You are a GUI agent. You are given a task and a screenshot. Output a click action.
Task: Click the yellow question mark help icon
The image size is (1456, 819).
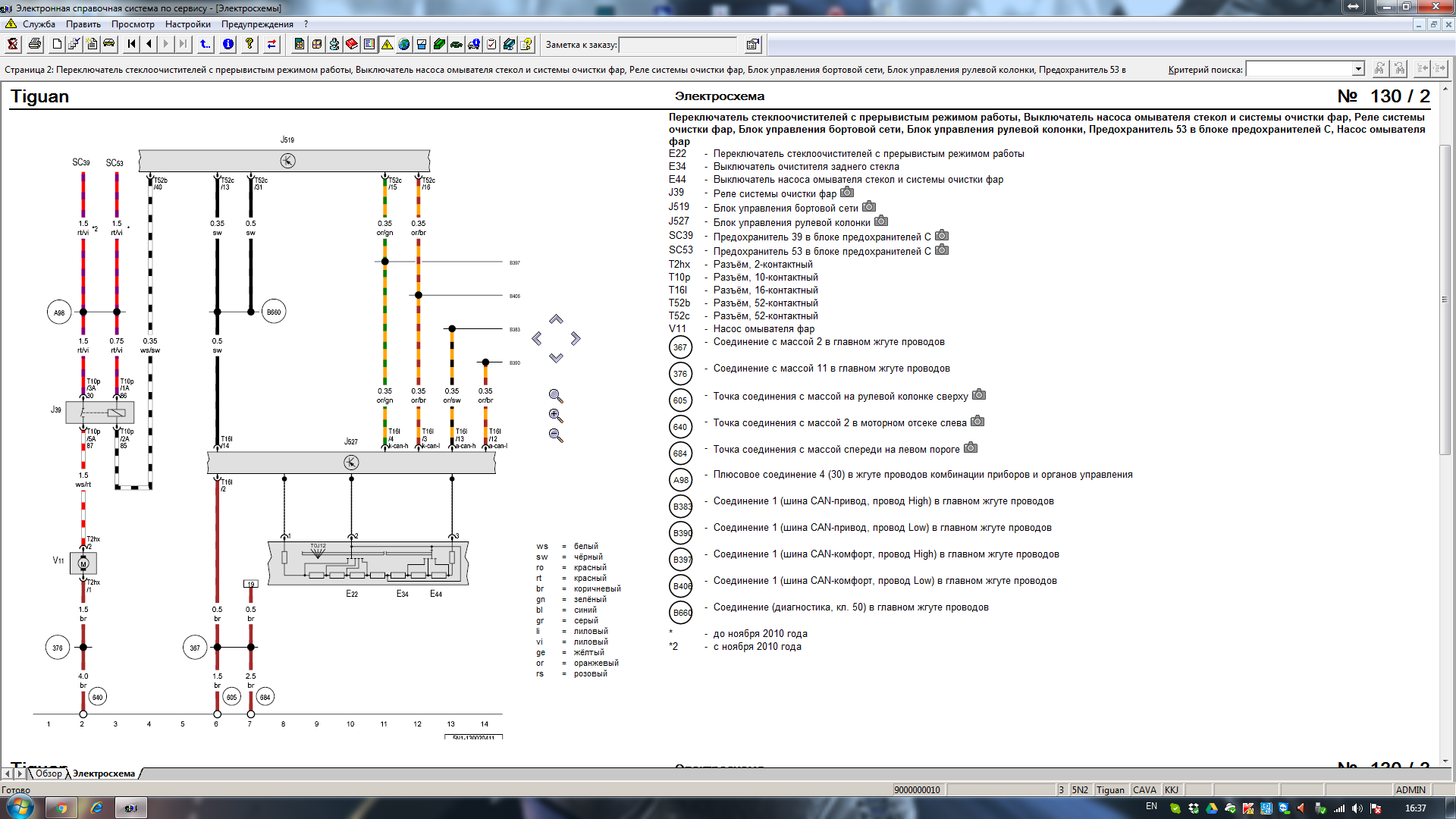(x=249, y=44)
